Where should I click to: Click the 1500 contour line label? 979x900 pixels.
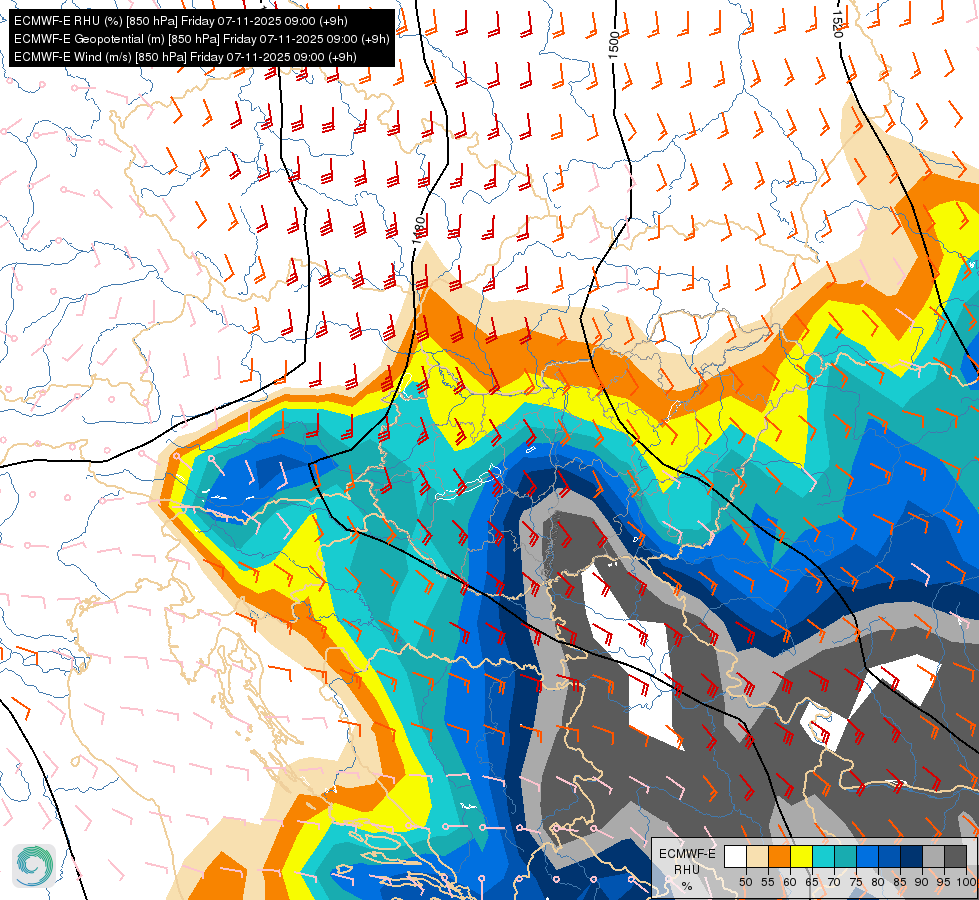pos(613,45)
